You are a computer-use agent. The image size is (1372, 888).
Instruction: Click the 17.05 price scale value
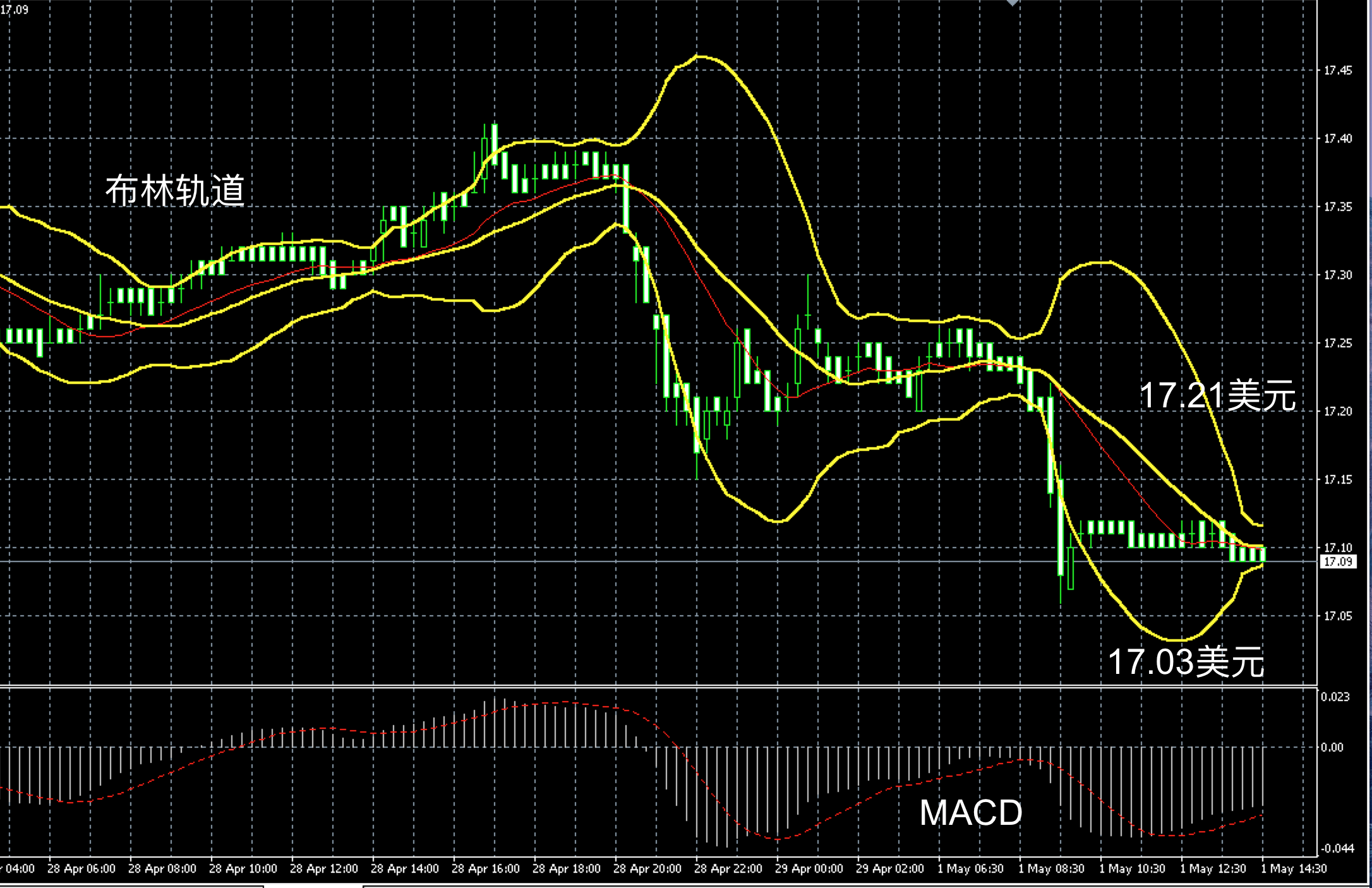click(1338, 616)
